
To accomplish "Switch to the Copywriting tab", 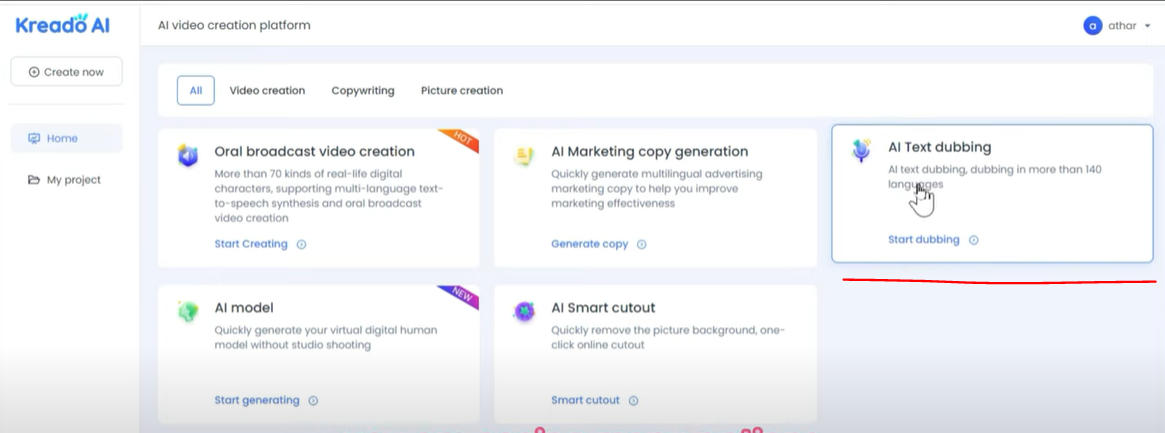I will (363, 91).
